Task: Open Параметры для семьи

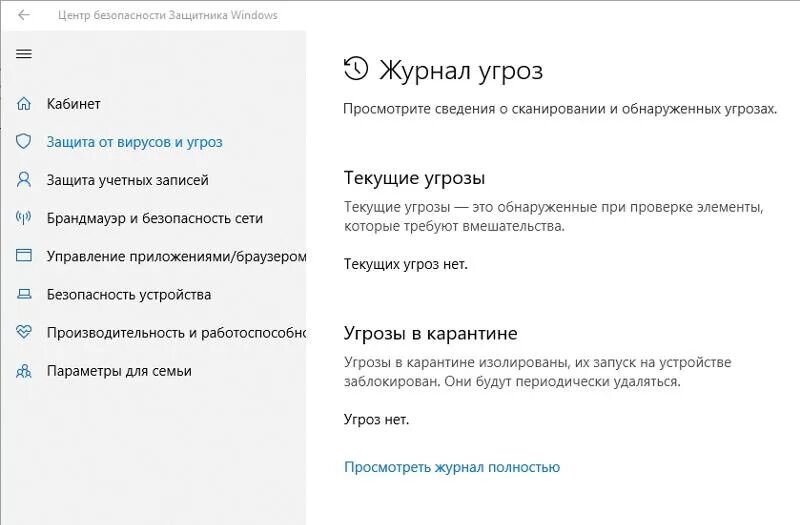Action: (119, 371)
